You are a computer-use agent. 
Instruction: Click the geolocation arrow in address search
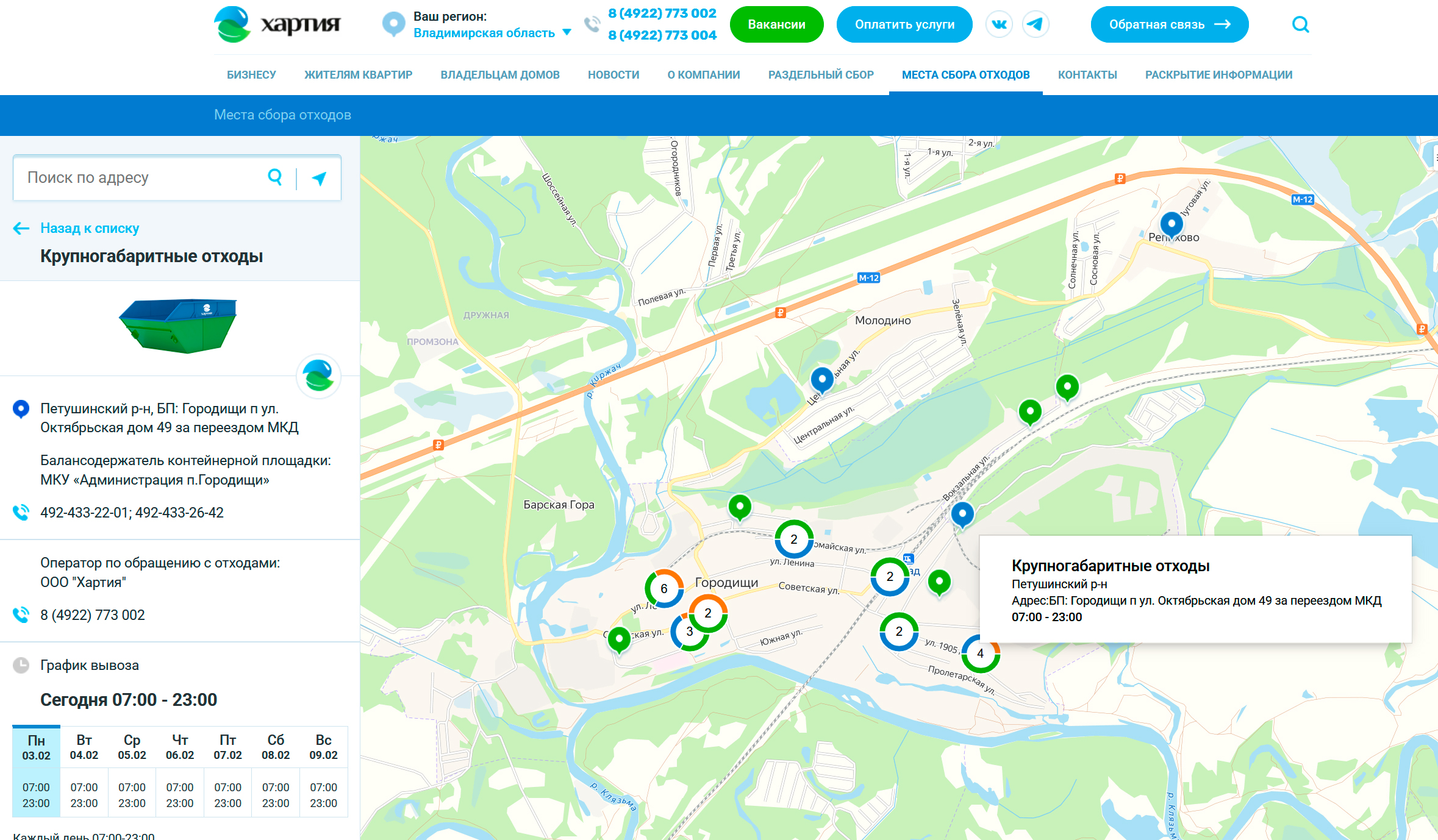click(x=319, y=178)
